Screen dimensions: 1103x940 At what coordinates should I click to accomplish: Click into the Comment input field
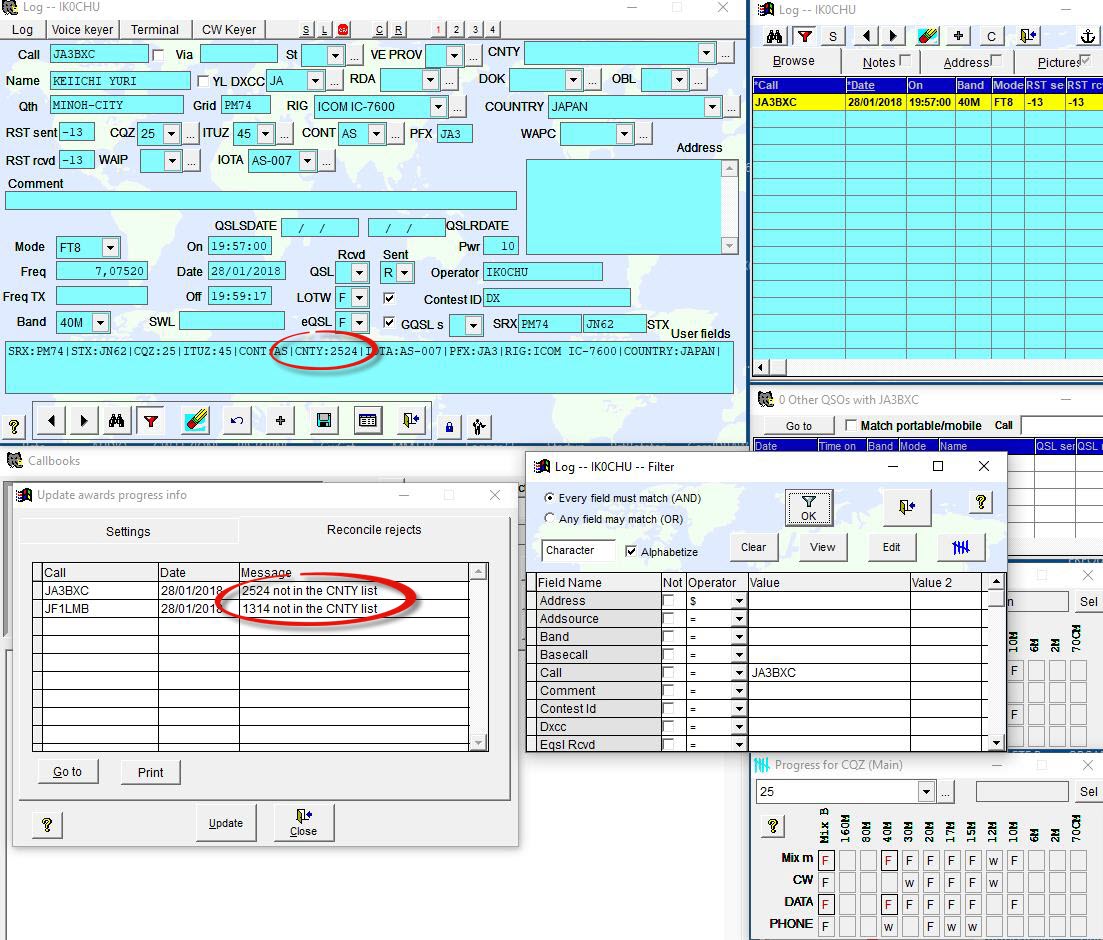261,201
